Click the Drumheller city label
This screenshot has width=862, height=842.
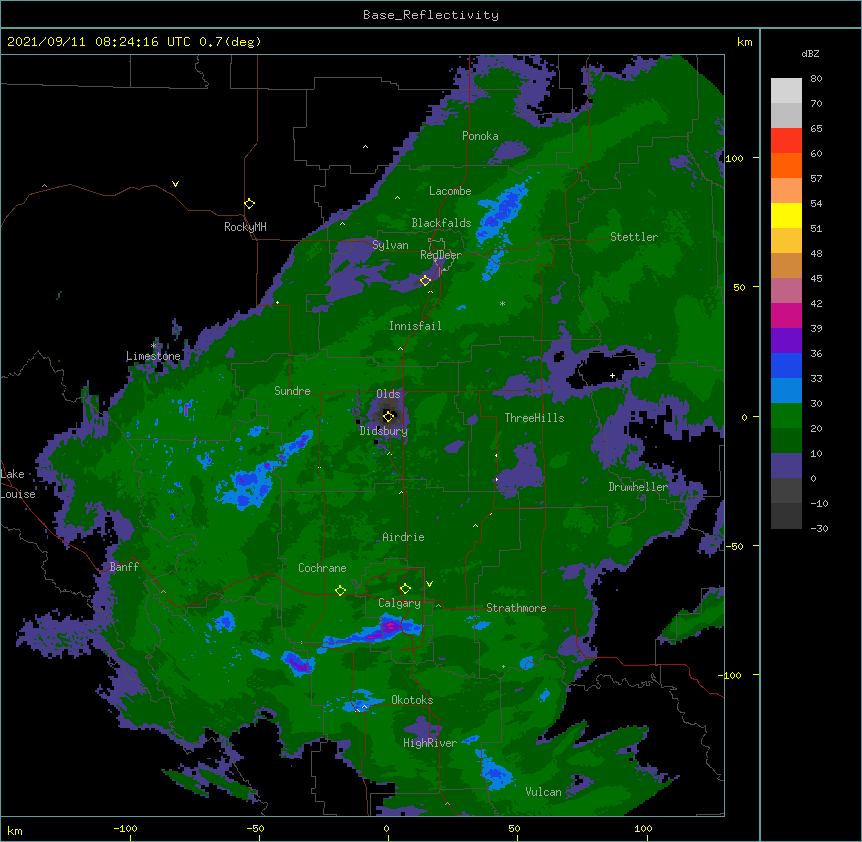tap(638, 487)
